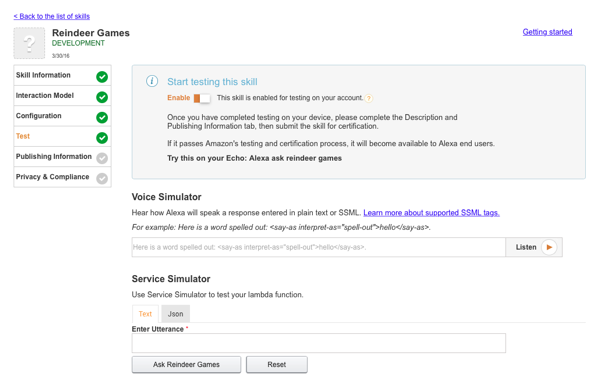This screenshot has width=600, height=387.
Task: Click the gray checkmark beside Privacy & Compliance
Action: pyautogui.click(x=102, y=178)
